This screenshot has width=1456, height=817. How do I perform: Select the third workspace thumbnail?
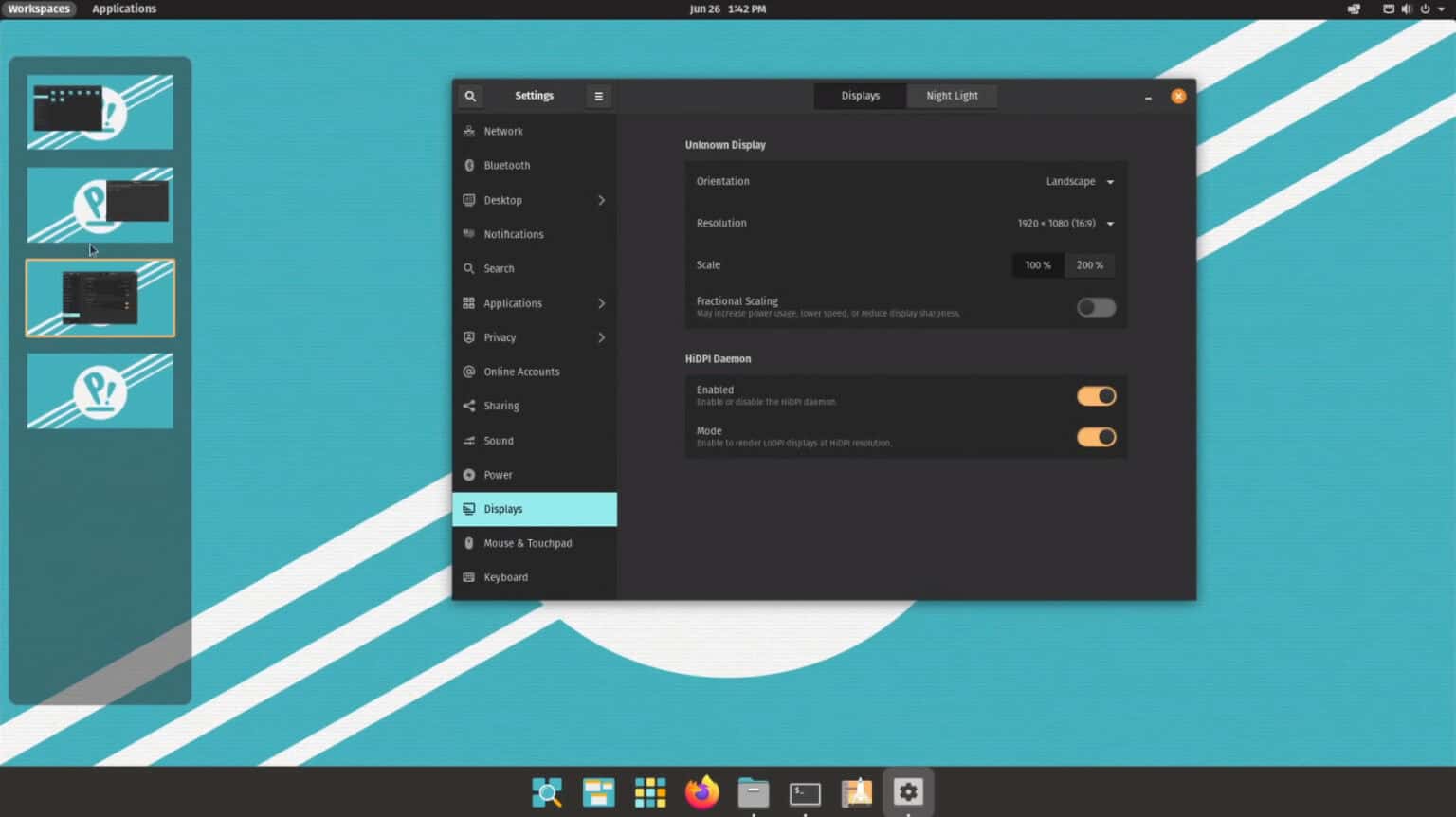pyautogui.click(x=100, y=298)
